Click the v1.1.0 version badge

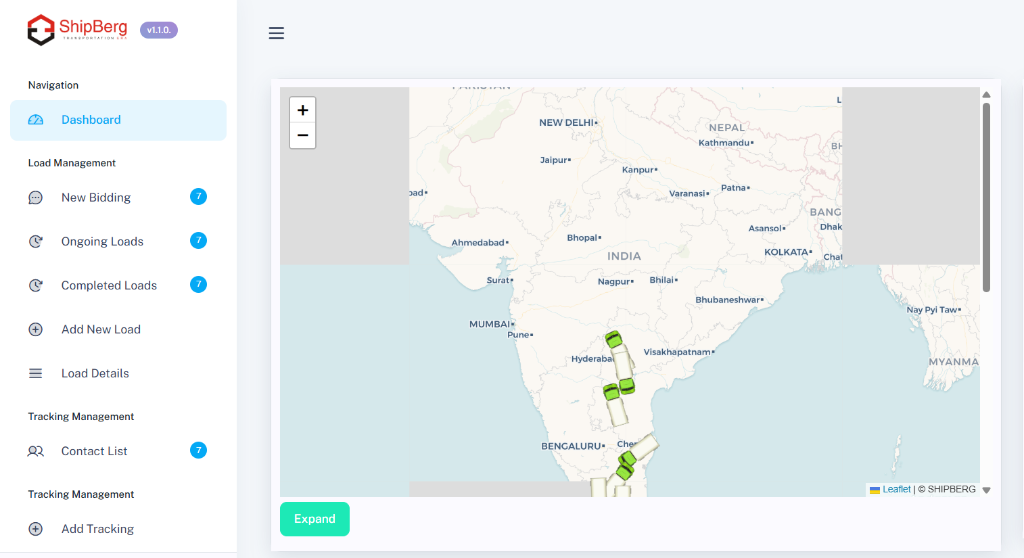159,30
